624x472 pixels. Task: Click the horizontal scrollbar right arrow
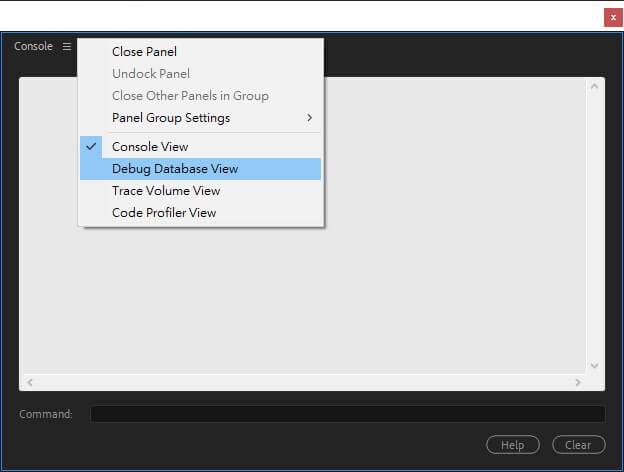(x=578, y=383)
